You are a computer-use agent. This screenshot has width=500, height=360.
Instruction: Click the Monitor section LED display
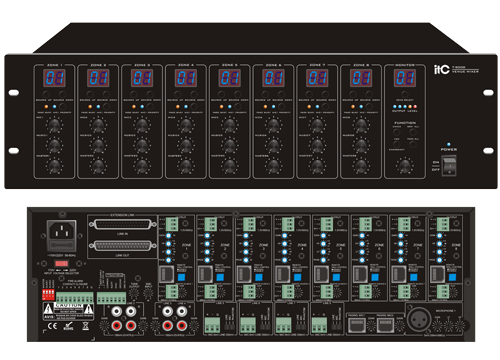pyautogui.click(x=405, y=78)
